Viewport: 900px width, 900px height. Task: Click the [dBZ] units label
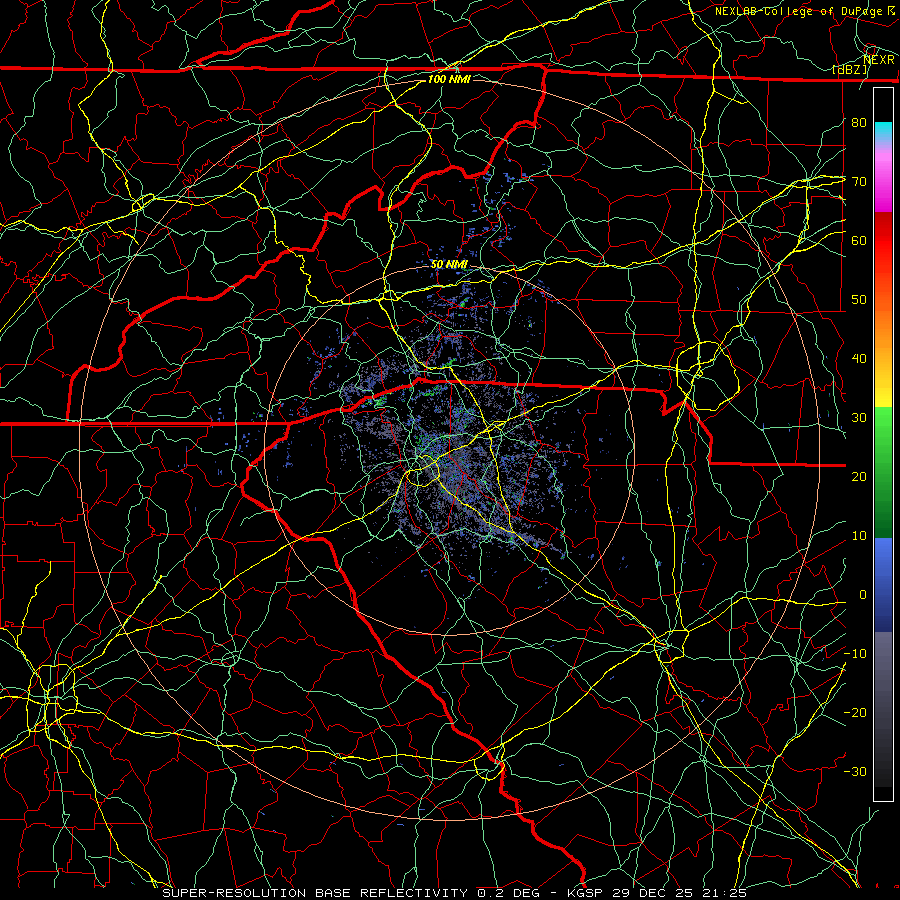[x=850, y=70]
